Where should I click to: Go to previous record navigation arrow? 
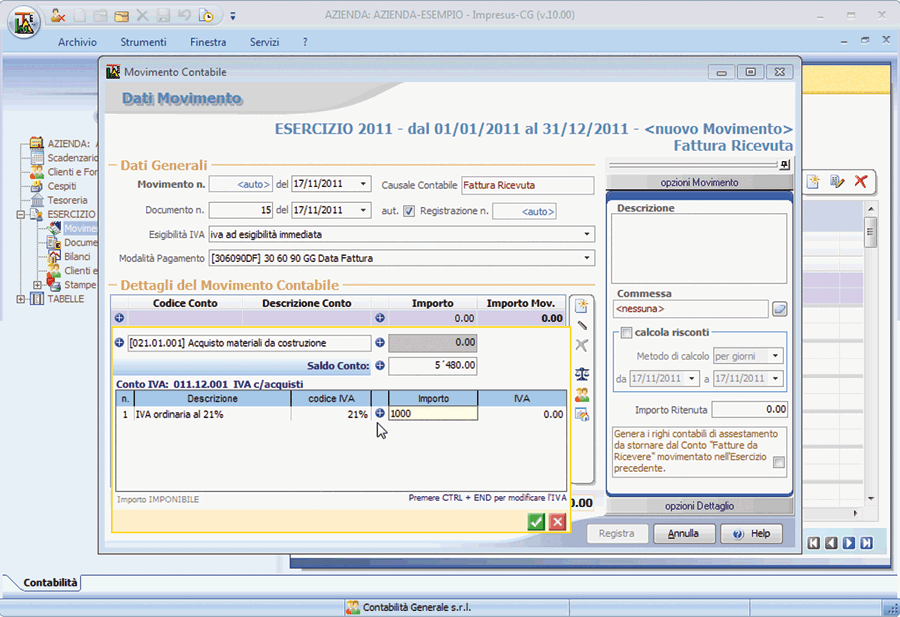(x=831, y=543)
